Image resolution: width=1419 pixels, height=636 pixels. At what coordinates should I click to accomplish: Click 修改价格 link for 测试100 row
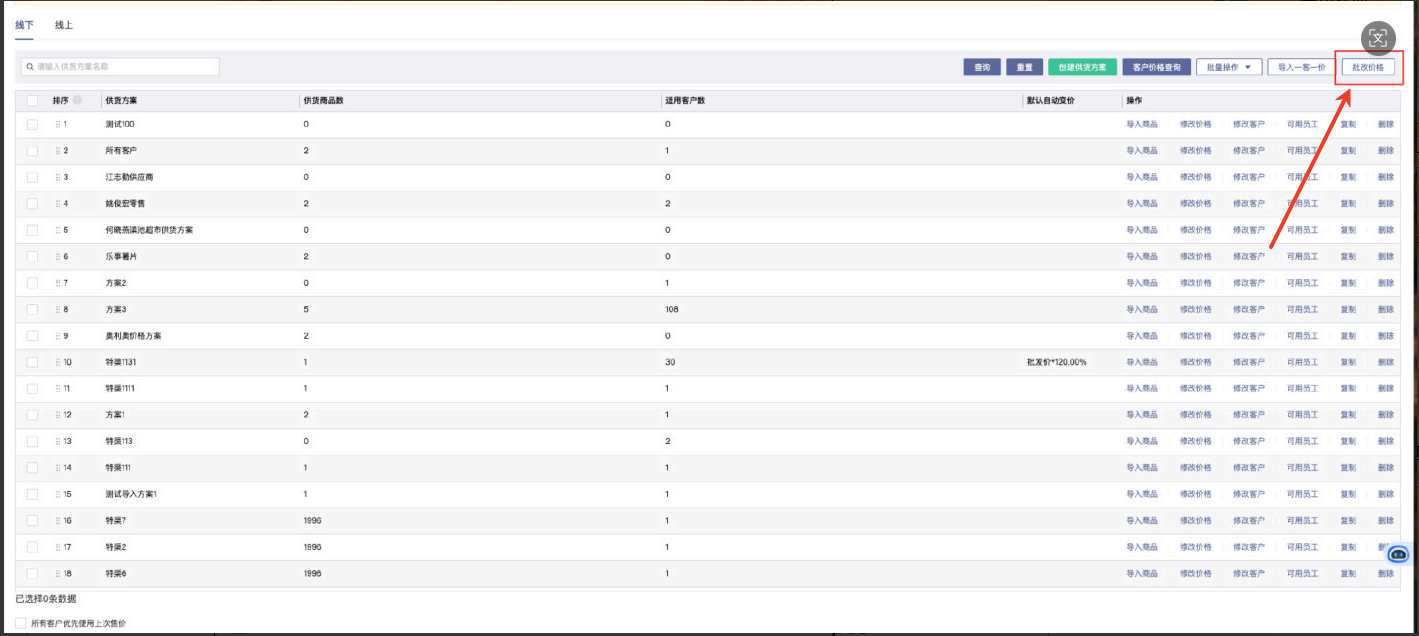(x=1195, y=124)
